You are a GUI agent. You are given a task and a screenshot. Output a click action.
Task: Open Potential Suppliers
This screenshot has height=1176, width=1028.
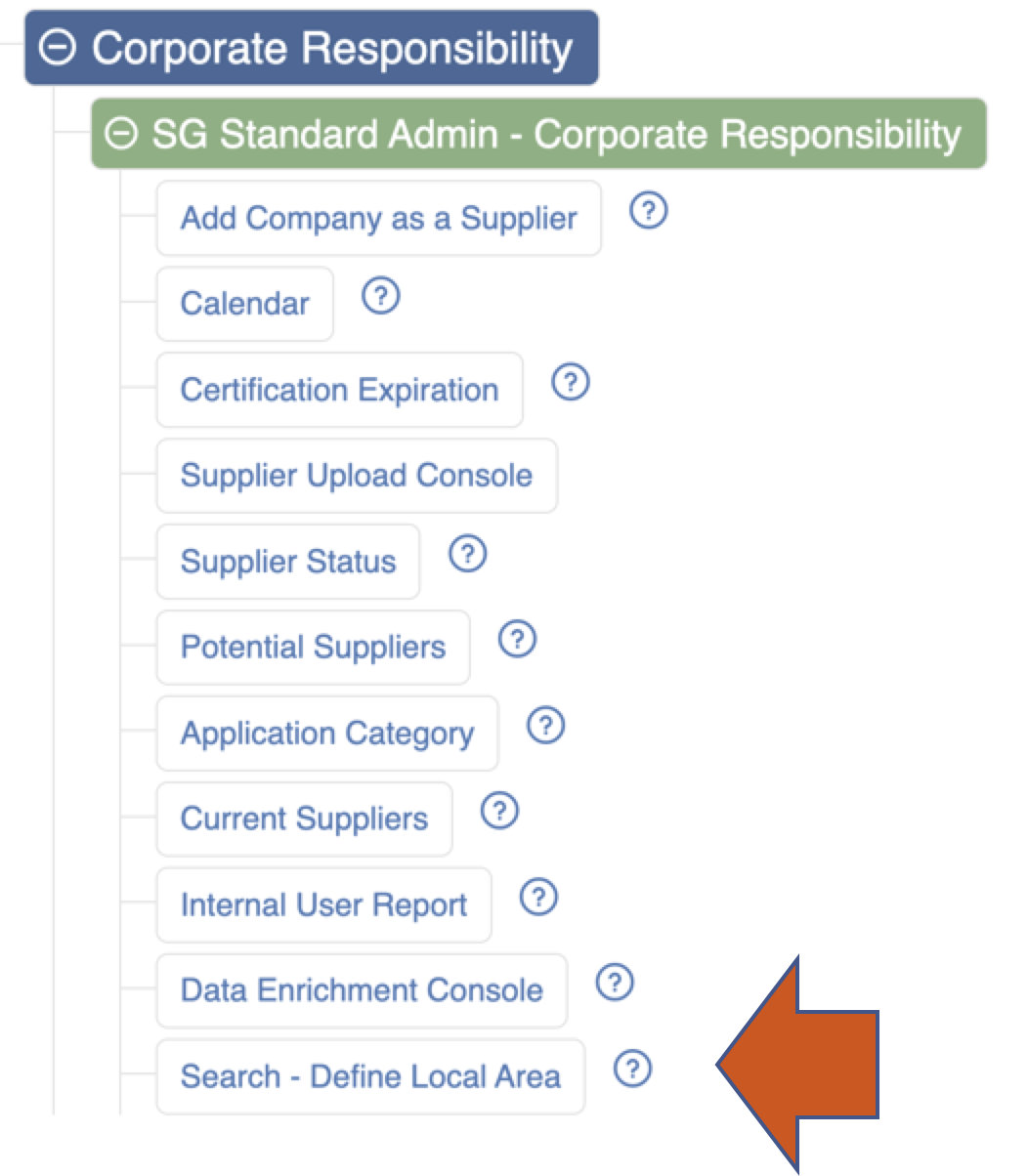(x=313, y=648)
